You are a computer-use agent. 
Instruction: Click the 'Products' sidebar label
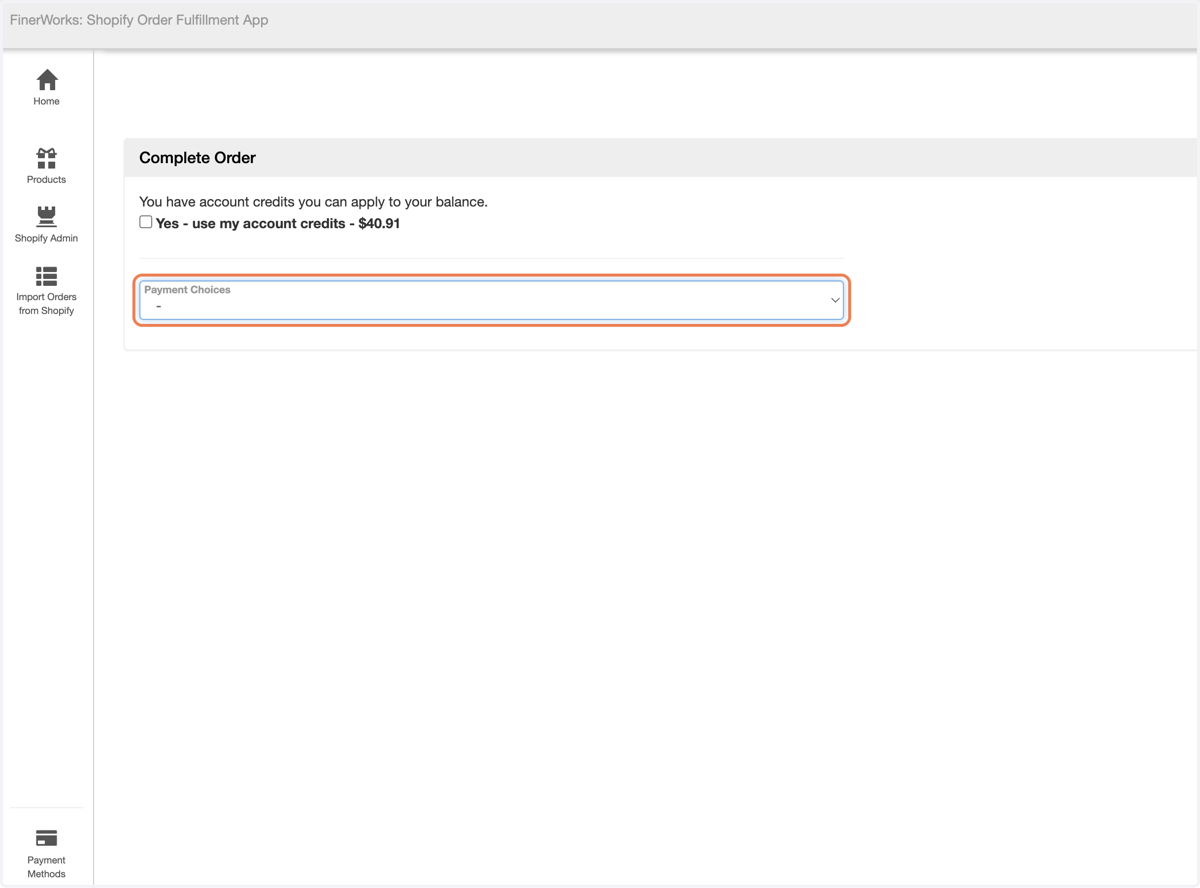[x=46, y=180]
